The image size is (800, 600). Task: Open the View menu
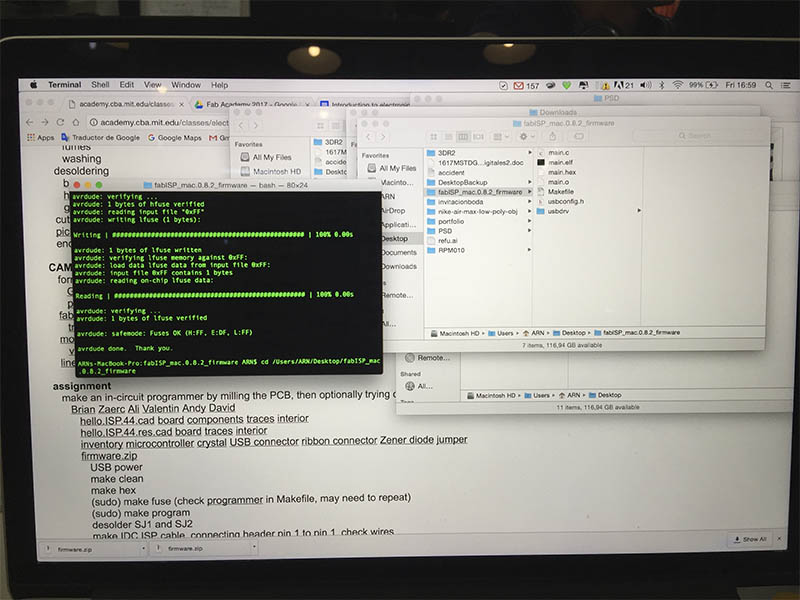click(152, 85)
